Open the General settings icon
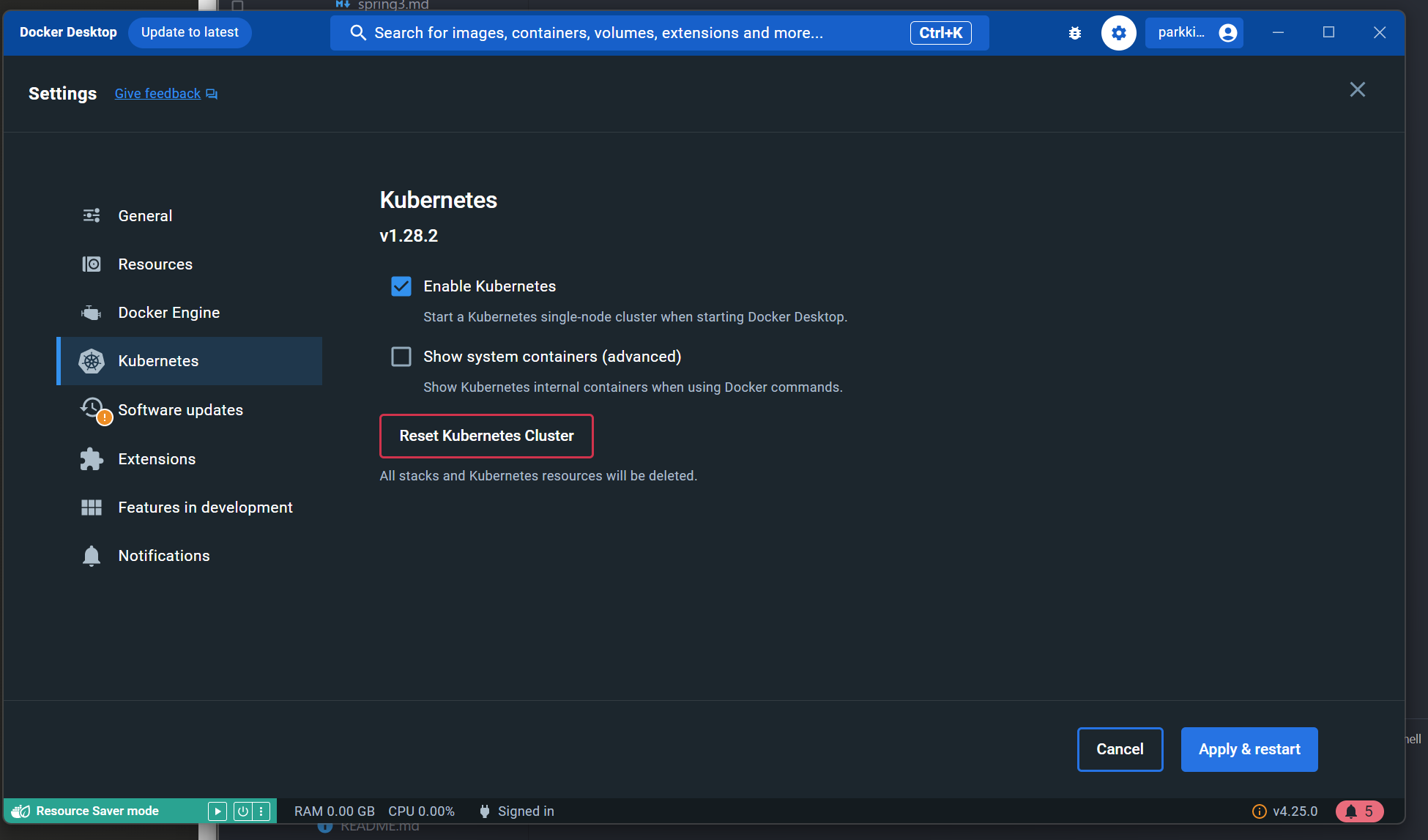The width and height of the screenshot is (1428, 840). click(92, 215)
